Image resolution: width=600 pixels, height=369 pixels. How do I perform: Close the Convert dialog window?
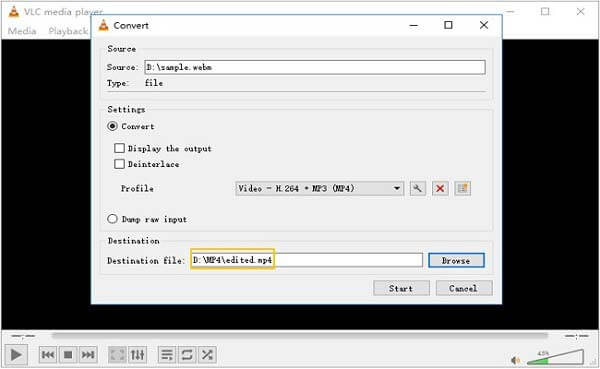pos(484,25)
